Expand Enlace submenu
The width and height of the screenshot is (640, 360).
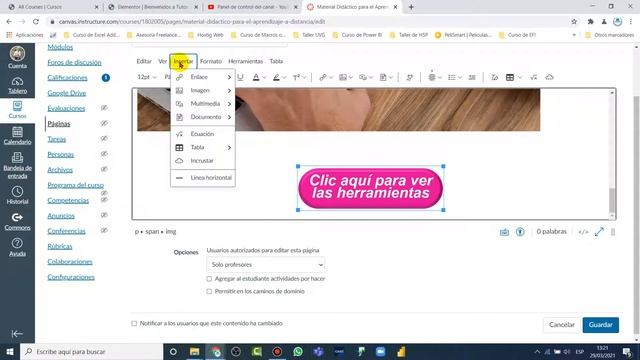203,77
